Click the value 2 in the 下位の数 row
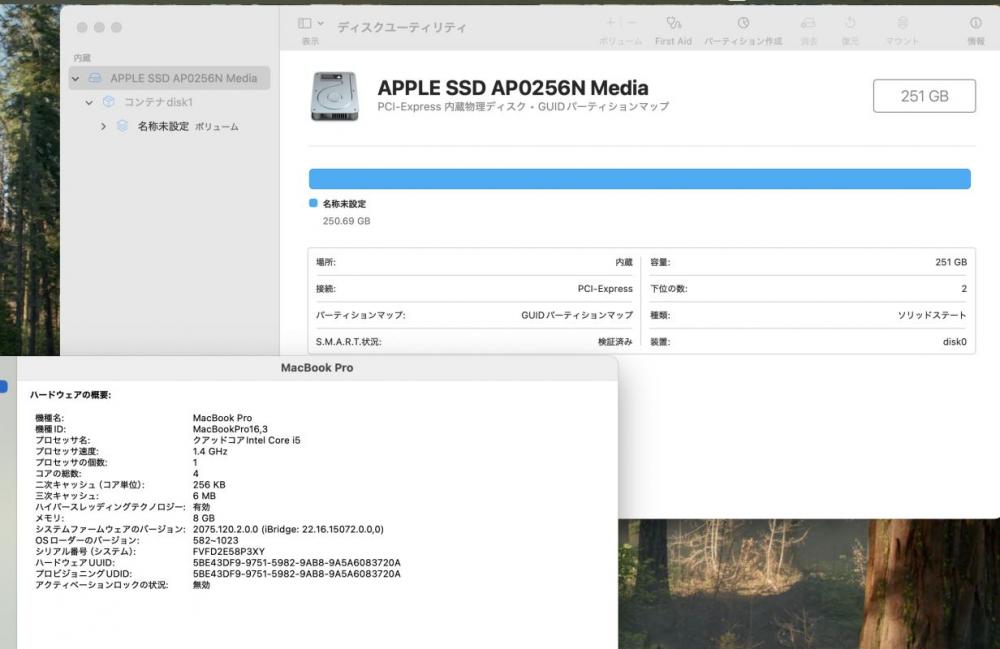 coord(964,289)
